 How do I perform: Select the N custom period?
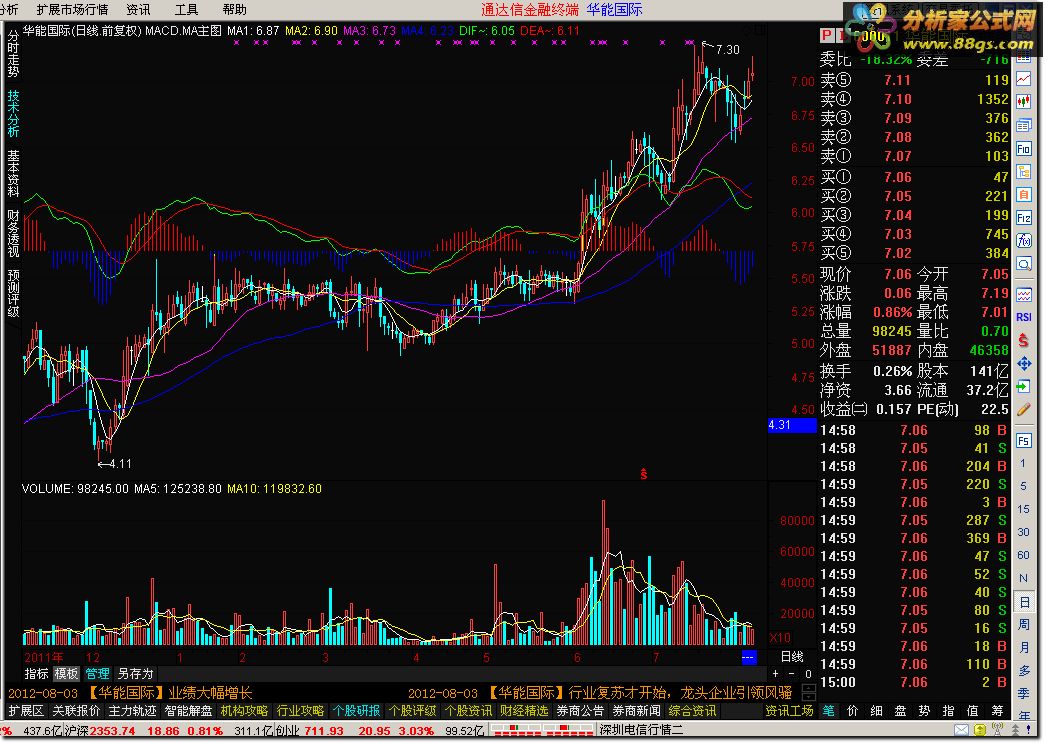coord(1024,578)
